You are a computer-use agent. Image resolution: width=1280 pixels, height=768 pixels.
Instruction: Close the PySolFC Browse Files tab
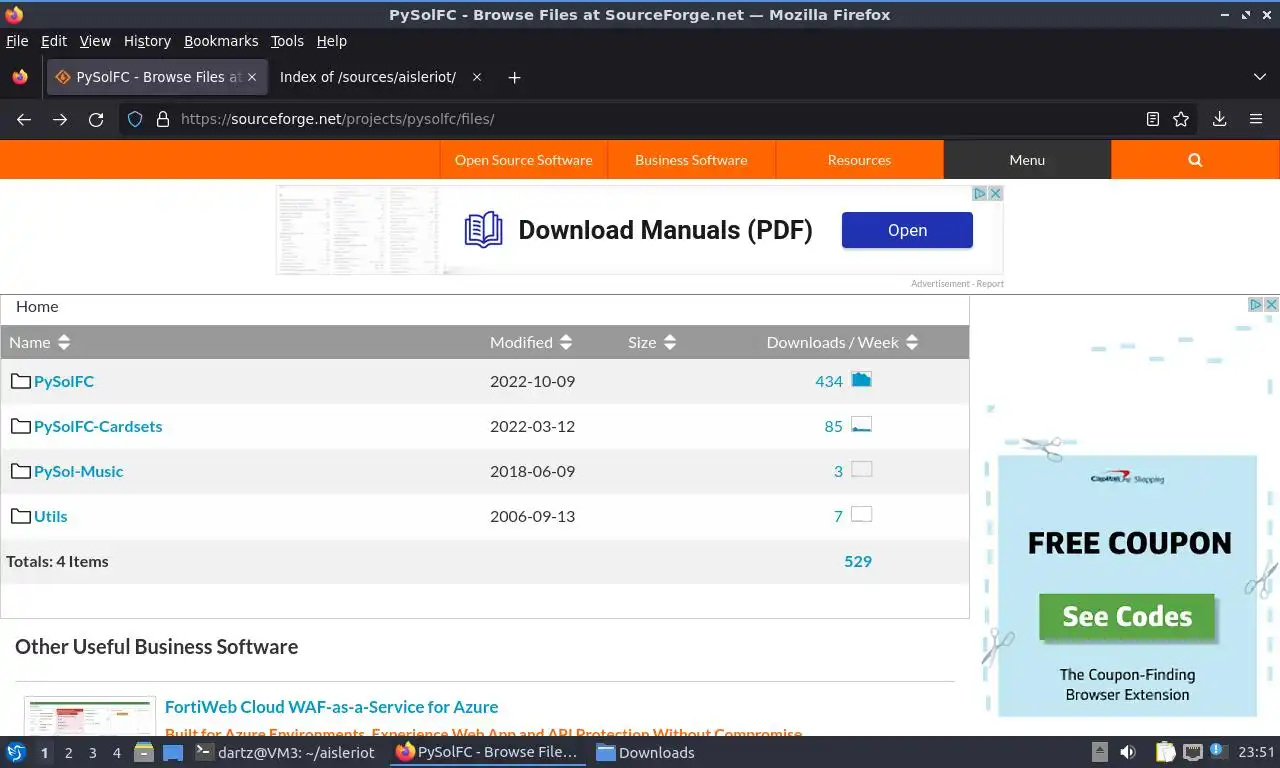tap(252, 77)
